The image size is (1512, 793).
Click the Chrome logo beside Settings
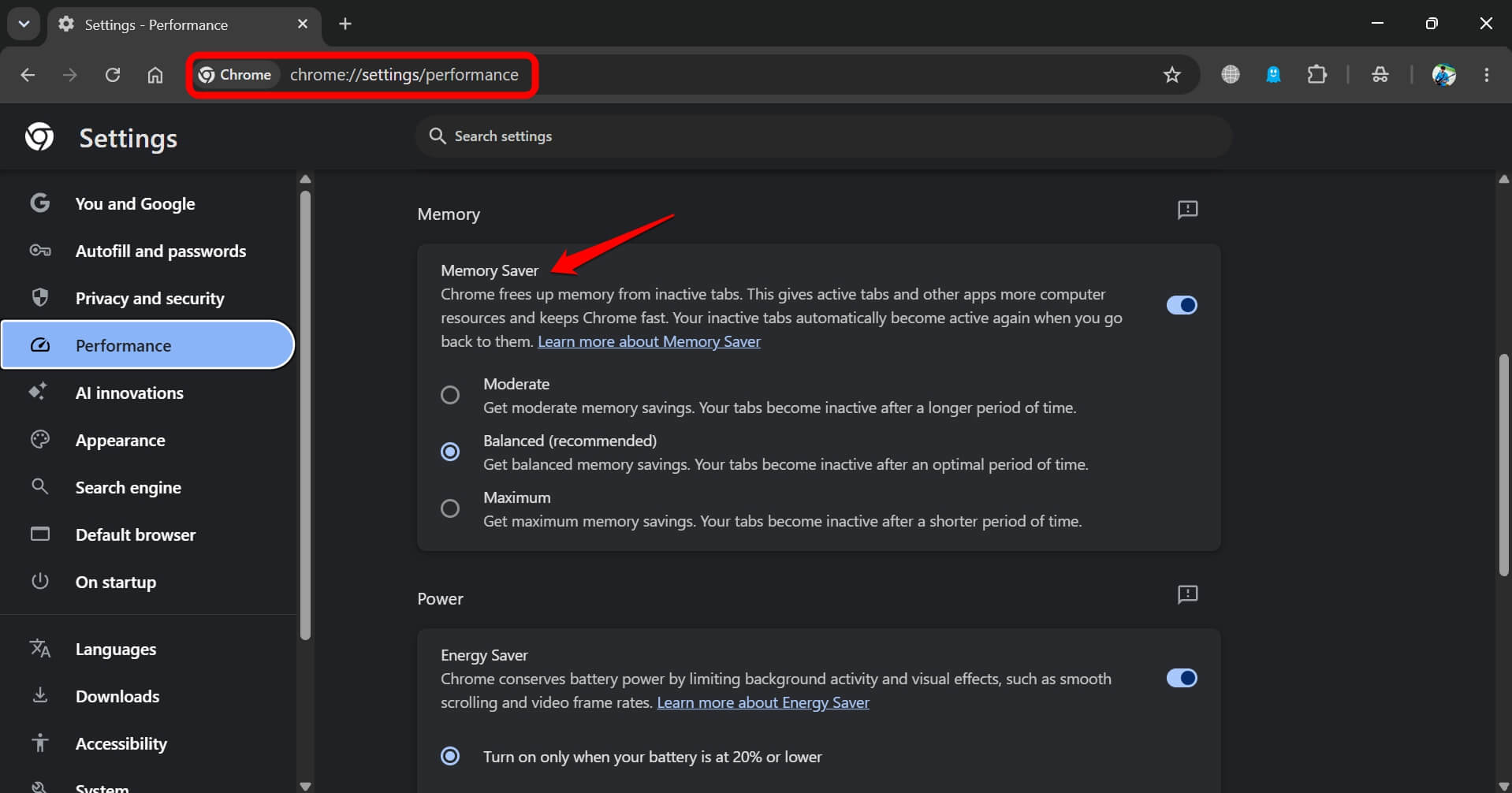[39, 136]
